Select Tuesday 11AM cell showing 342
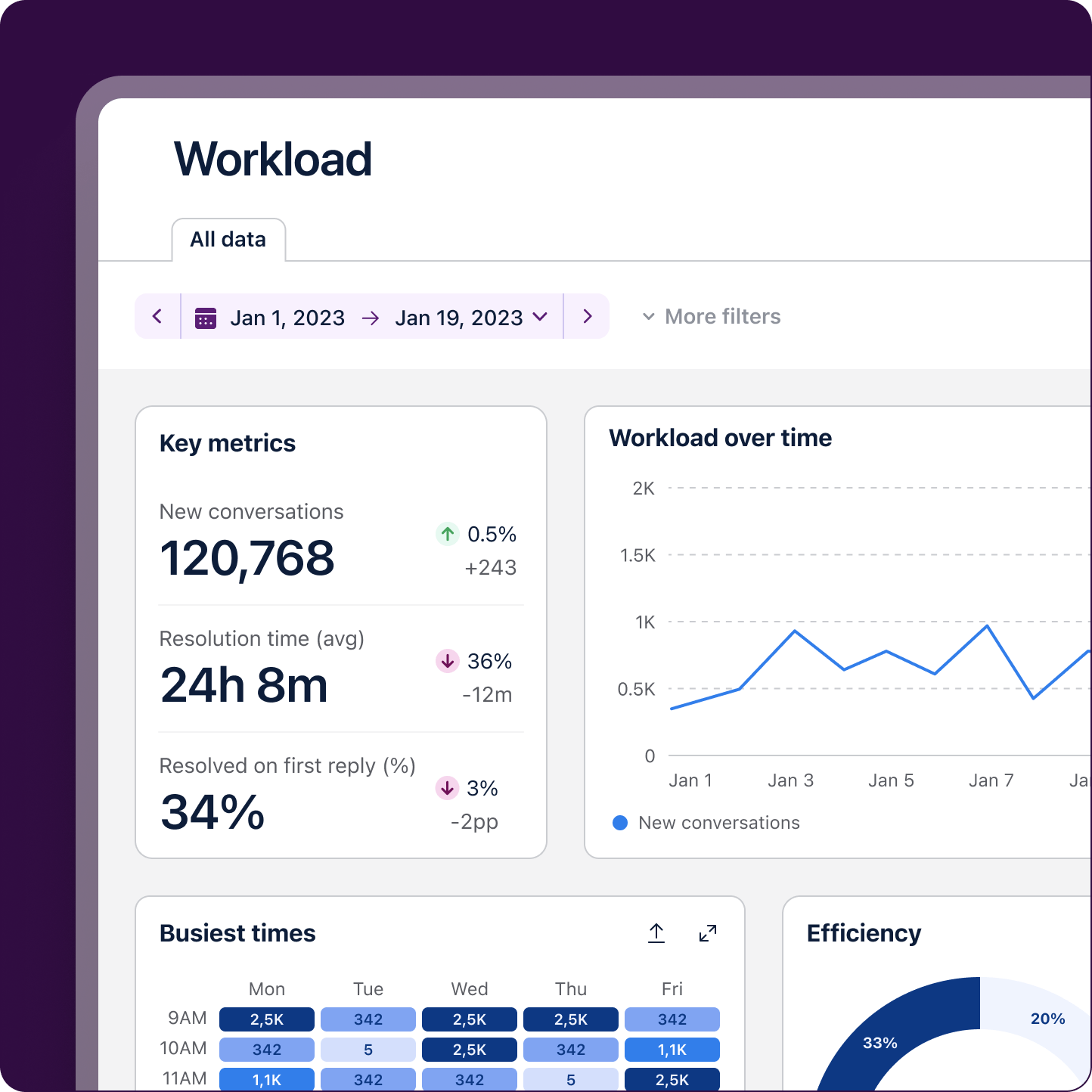1092x1092 pixels. 368,1079
